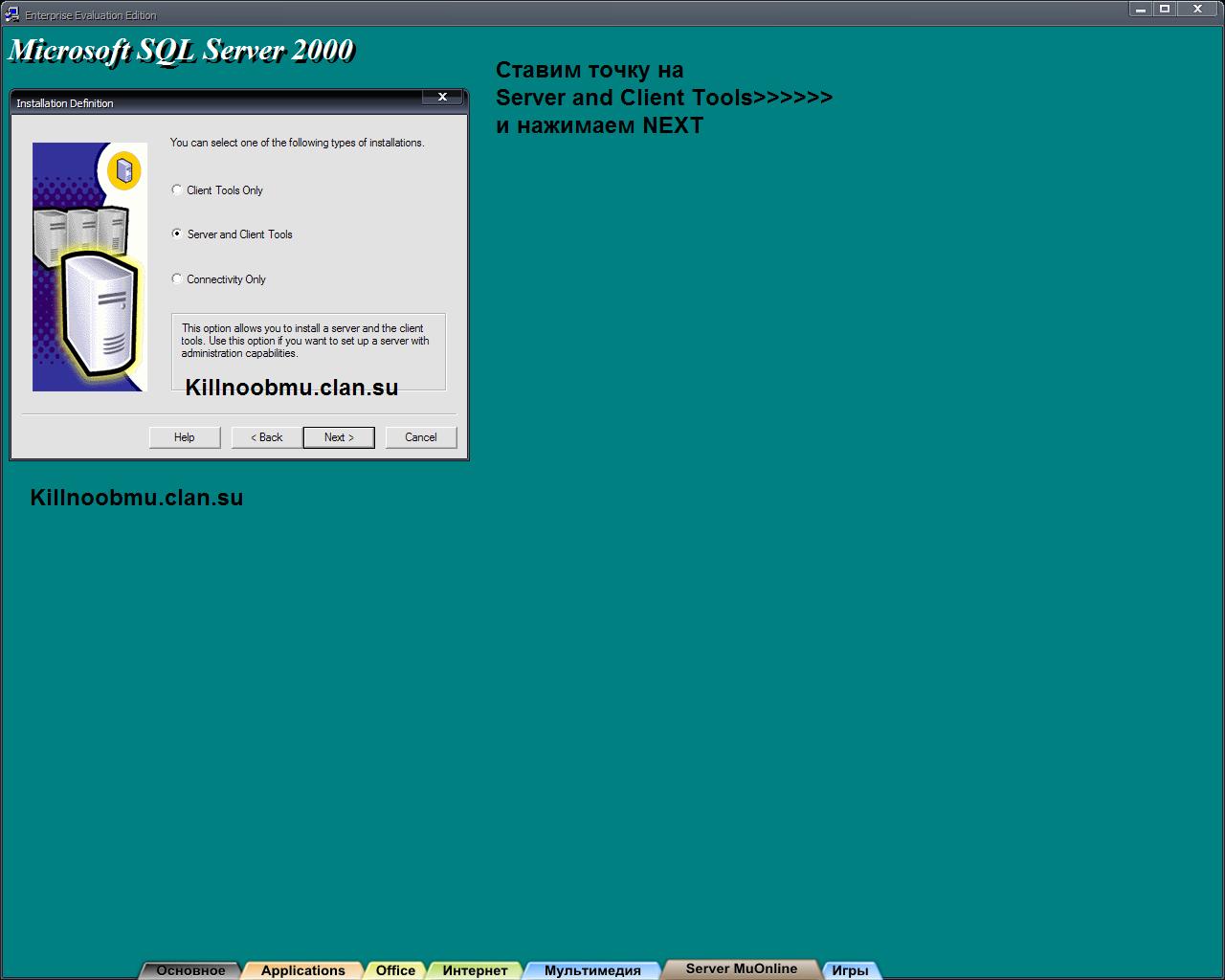
Task: Switch to the Основное tab
Action: pyautogui.click(x=190, y=970)
